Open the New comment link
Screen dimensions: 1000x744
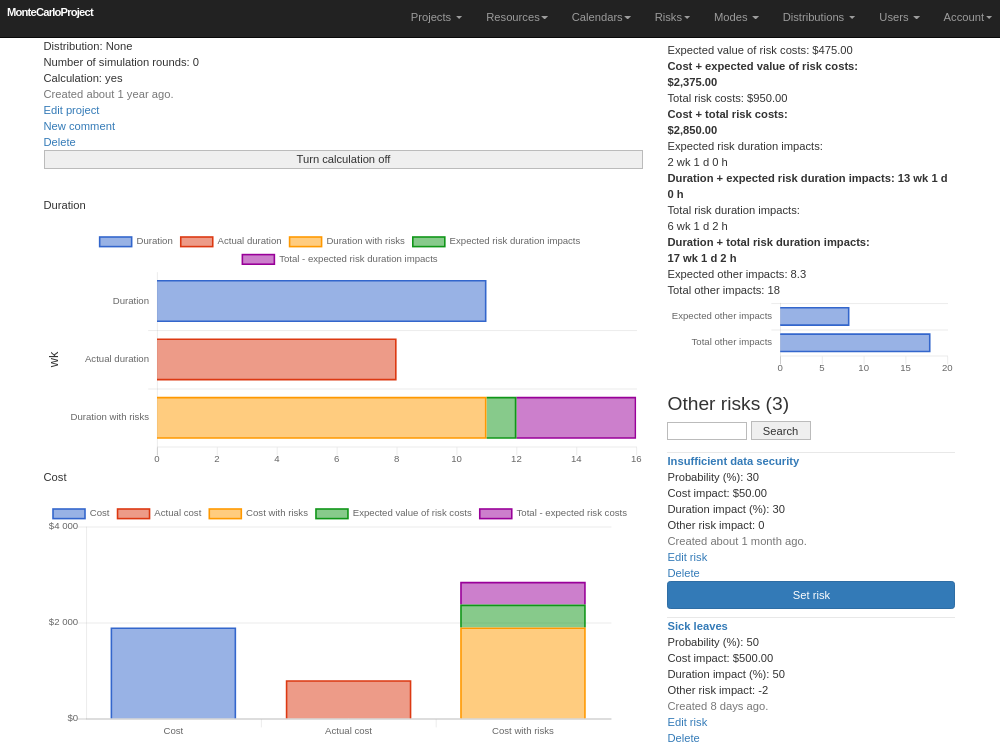pyautogui.click(x=79, y=126)
